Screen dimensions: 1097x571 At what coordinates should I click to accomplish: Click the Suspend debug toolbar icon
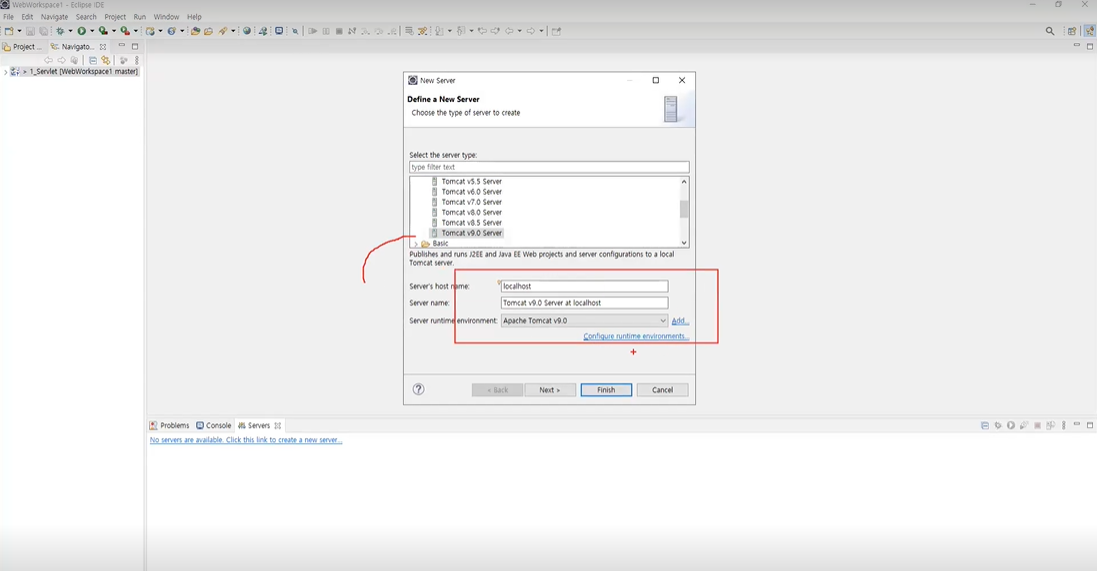click(x=326, y=31)
